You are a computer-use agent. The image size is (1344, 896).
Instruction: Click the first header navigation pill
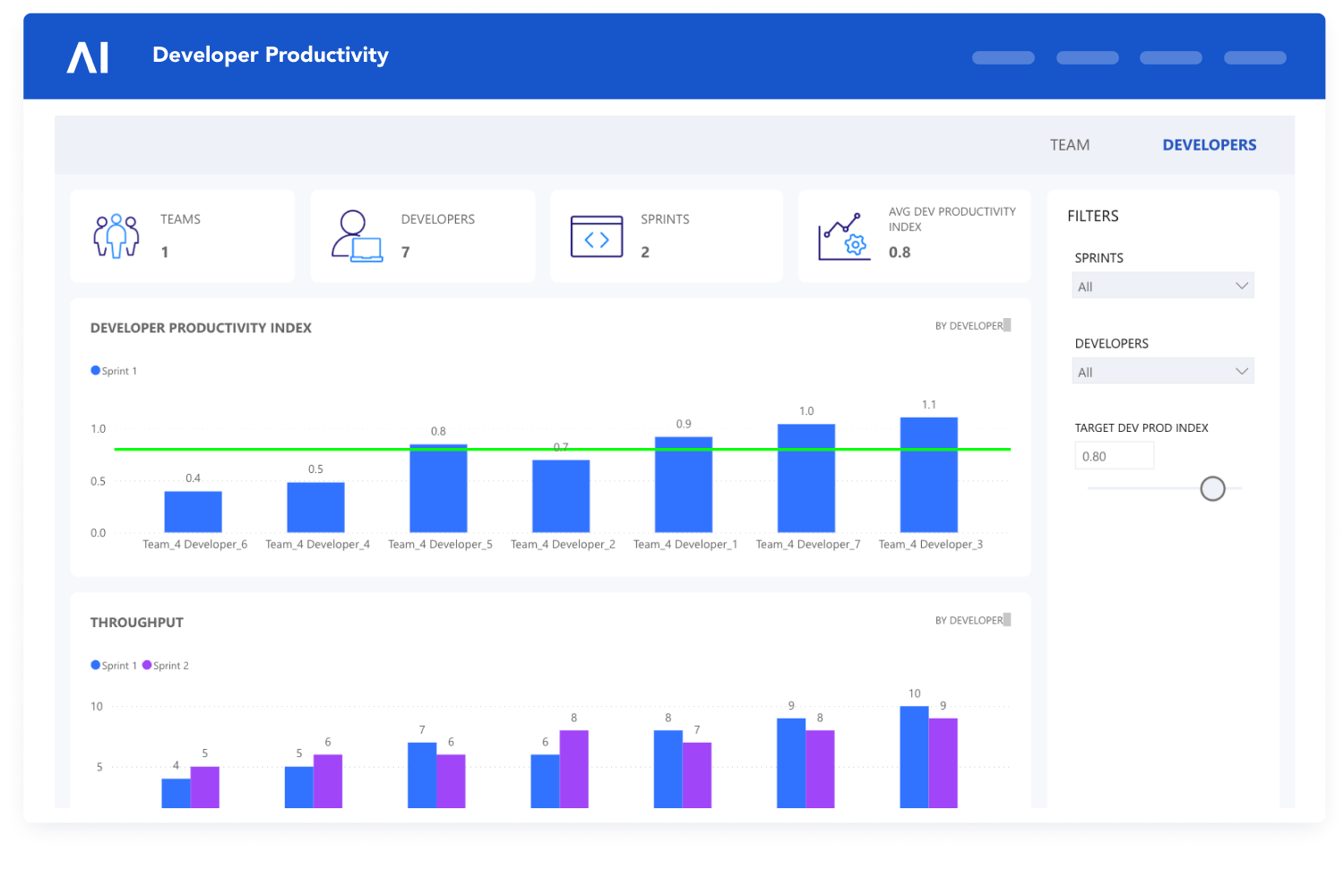pos(1004,58)
